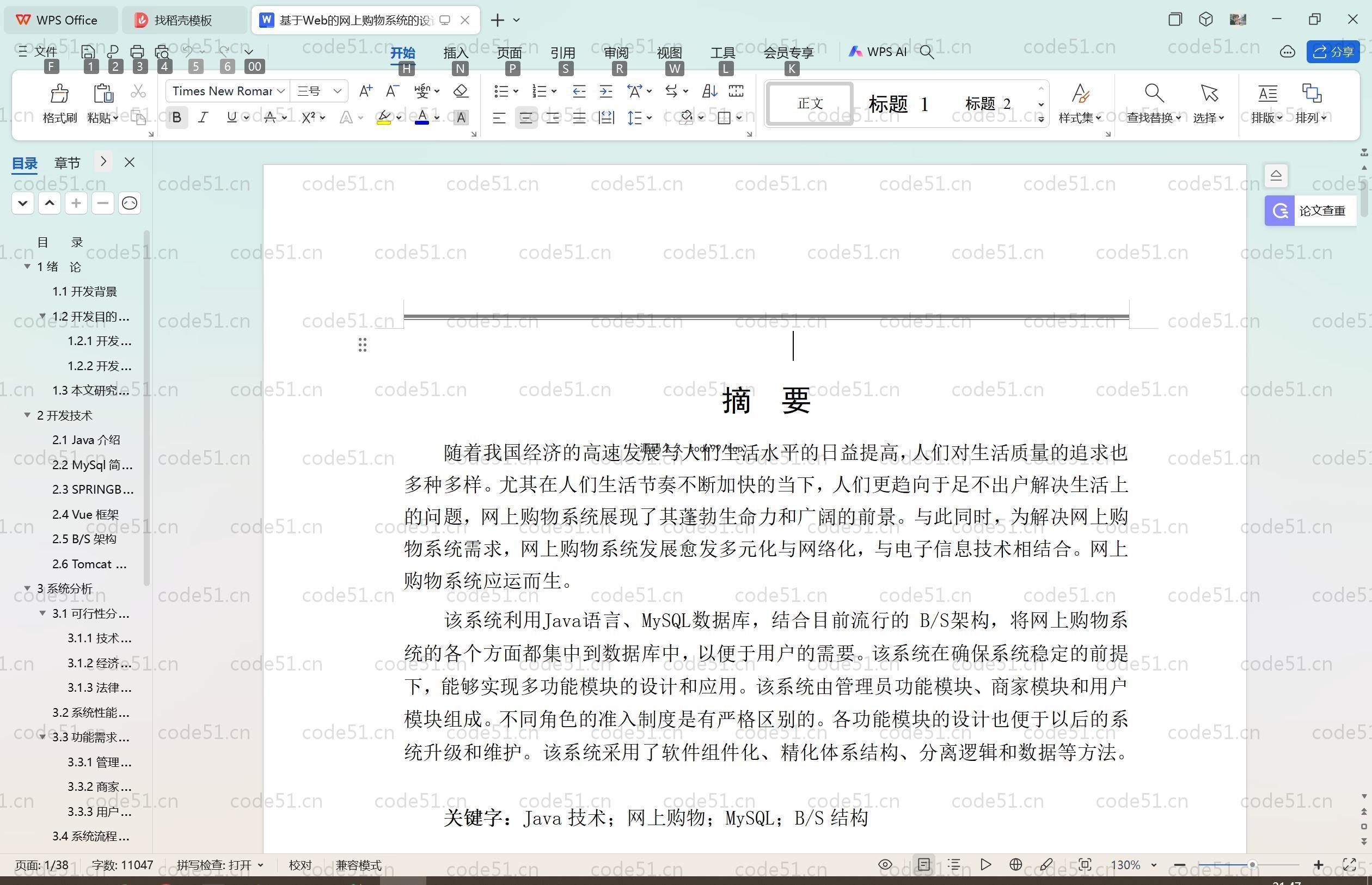This screenshot has width=1372, height=885.
Task: Click the 分享 (Share) button
Action: tap(1333, 52)
